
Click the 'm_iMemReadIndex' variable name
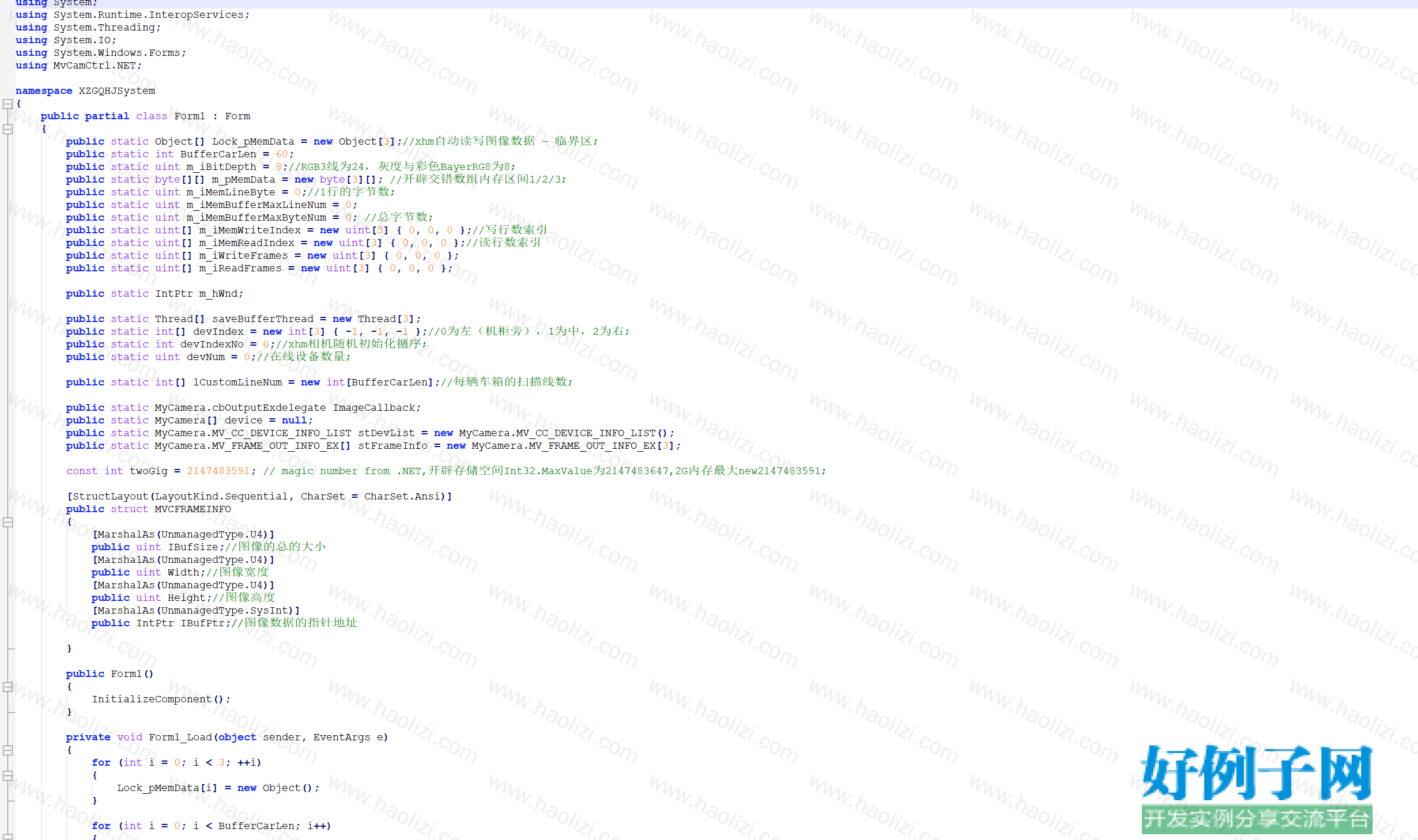click(x=247, y=243)
